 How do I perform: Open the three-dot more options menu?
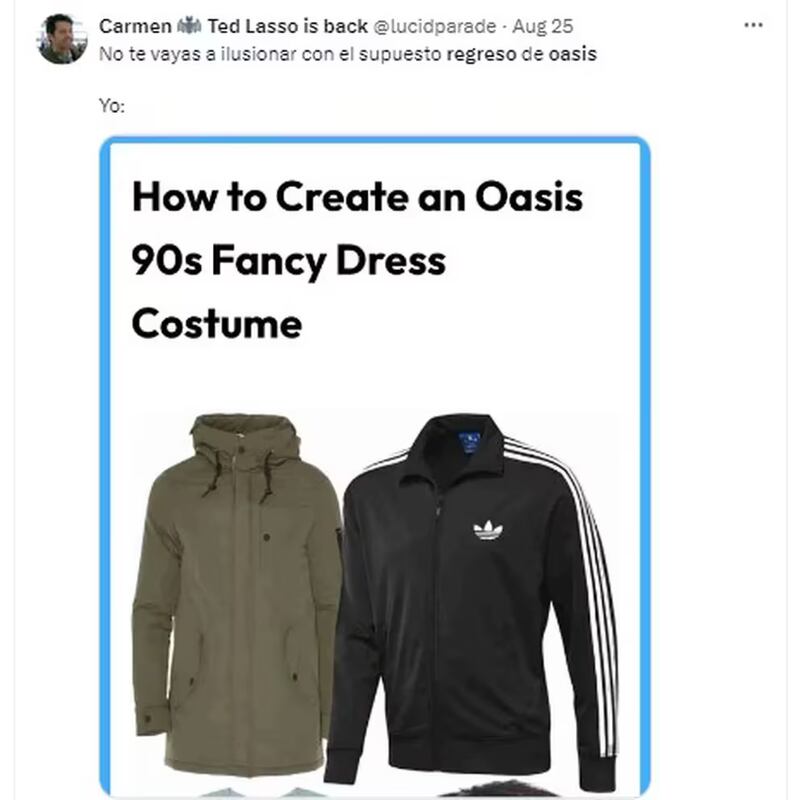coord(754,26)
